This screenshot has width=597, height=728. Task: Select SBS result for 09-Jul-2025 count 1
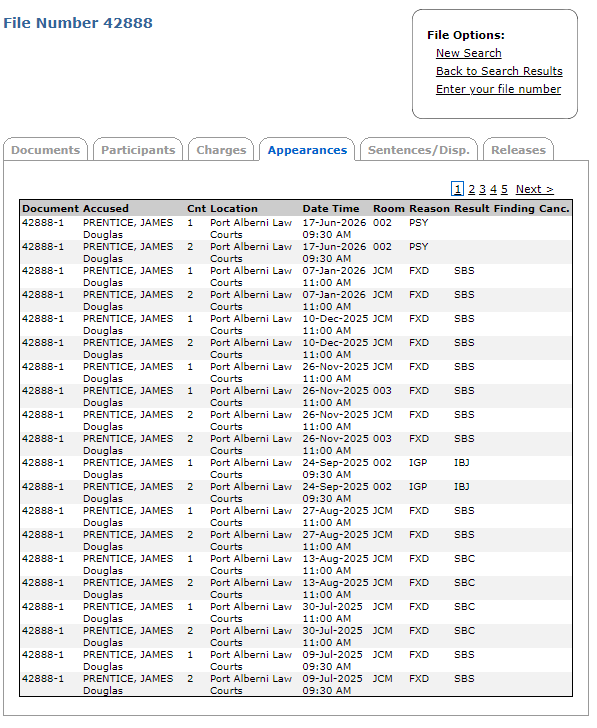pos(464,655)
